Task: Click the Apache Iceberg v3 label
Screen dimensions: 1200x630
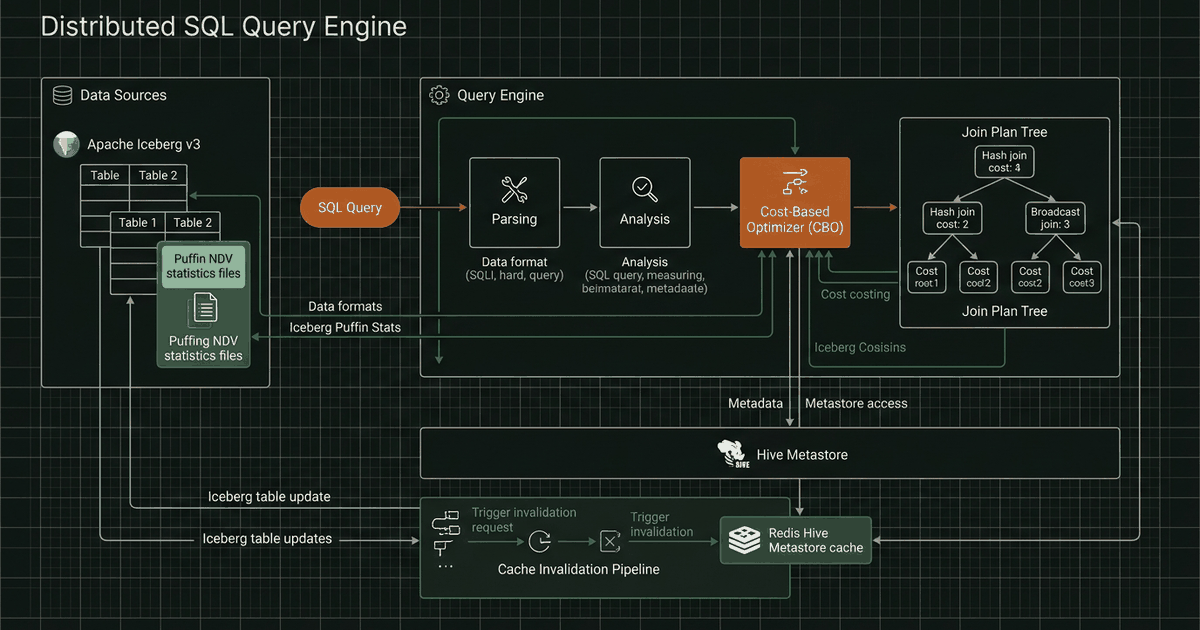Action: pos(144,144)
